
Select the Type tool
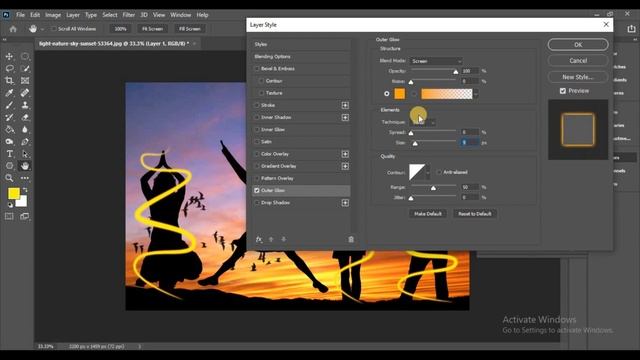point(9,154)
